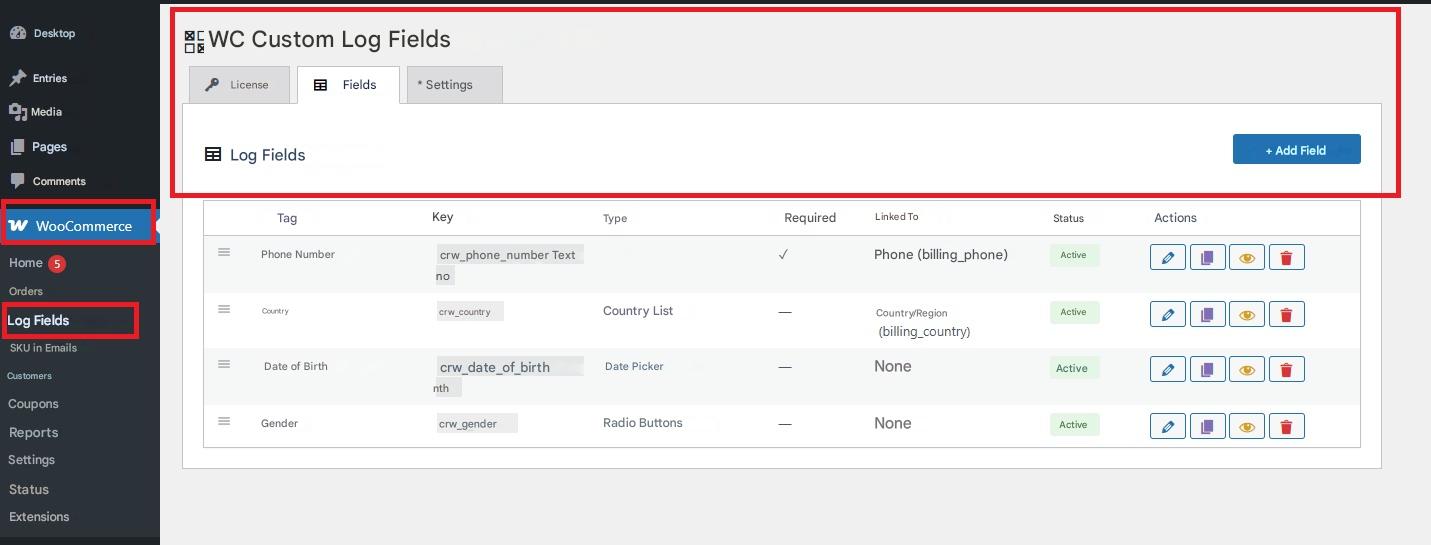Open Media library from sidebar
This screenshot has width=1431, height=545.
46,112
